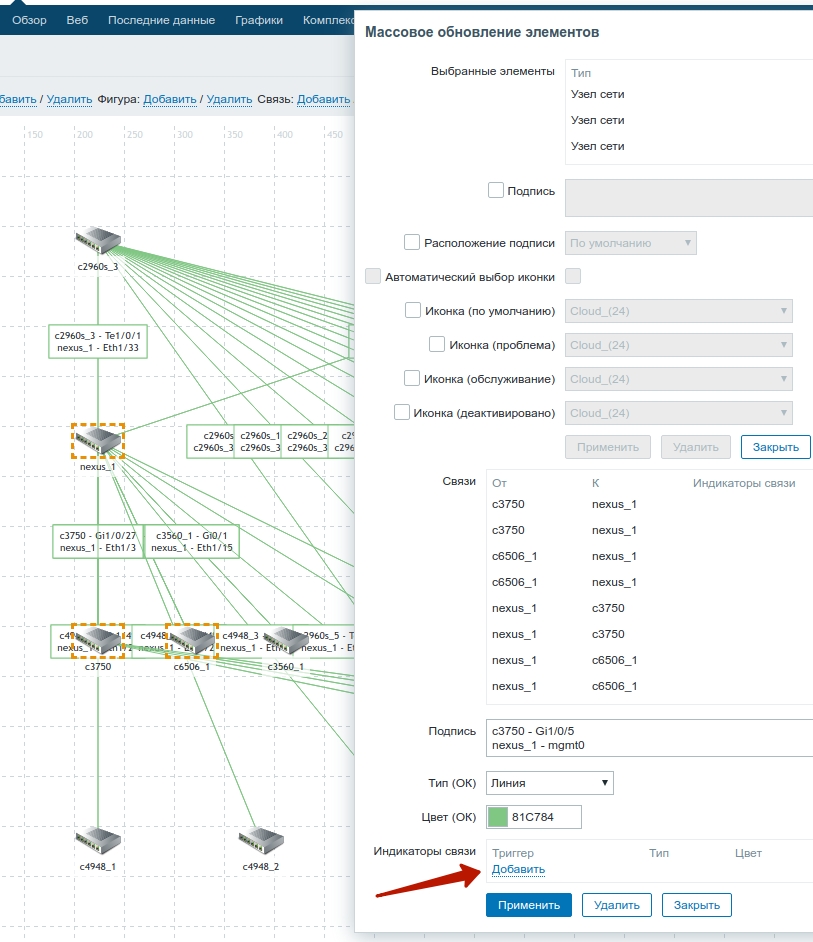Viewport: 813px width, 942px height.
Task: Click the c4948_1 switch icon
Action: coord(98,840)
